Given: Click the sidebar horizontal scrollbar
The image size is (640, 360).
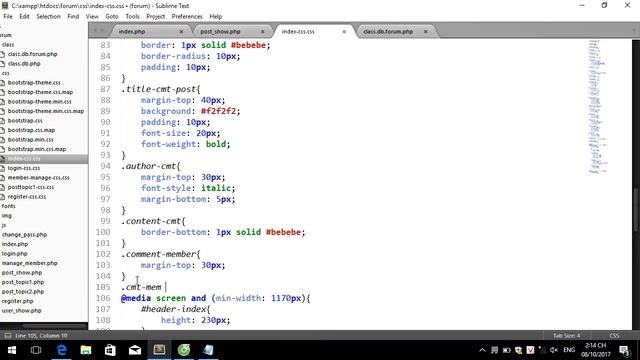Looking at the screenshot, I should (54, 326).
